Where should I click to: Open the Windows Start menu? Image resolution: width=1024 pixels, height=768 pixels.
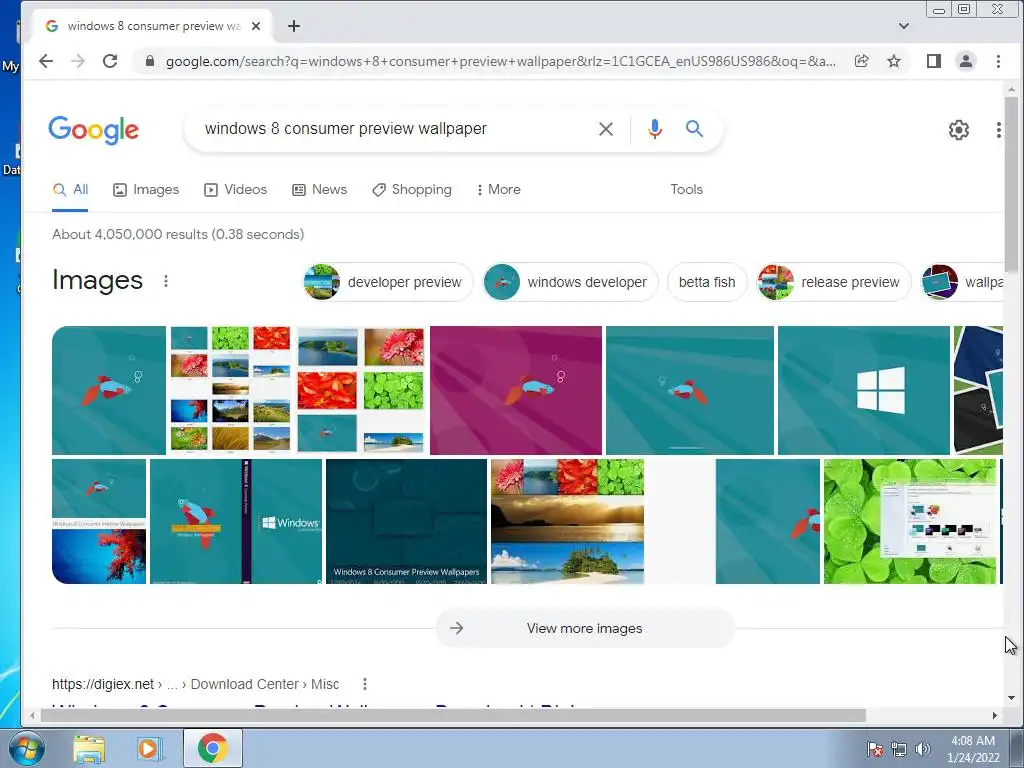tap(26, 748)
